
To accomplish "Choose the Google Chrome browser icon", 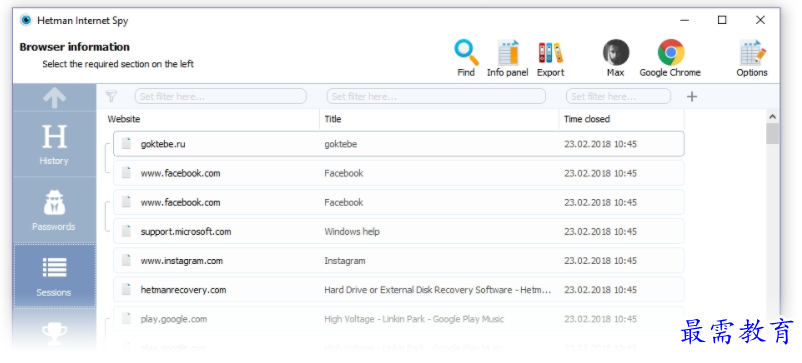I will 670,58.
